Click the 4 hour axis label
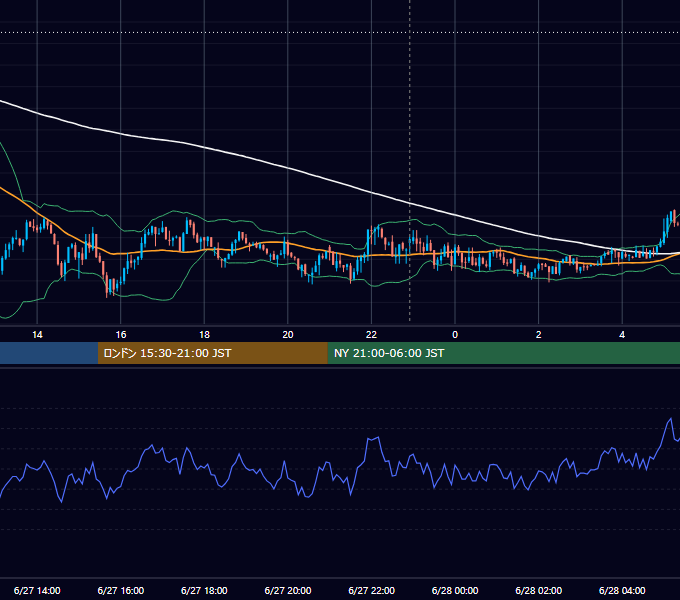Viewport: 680px width, 600px height. pos(622,335)
